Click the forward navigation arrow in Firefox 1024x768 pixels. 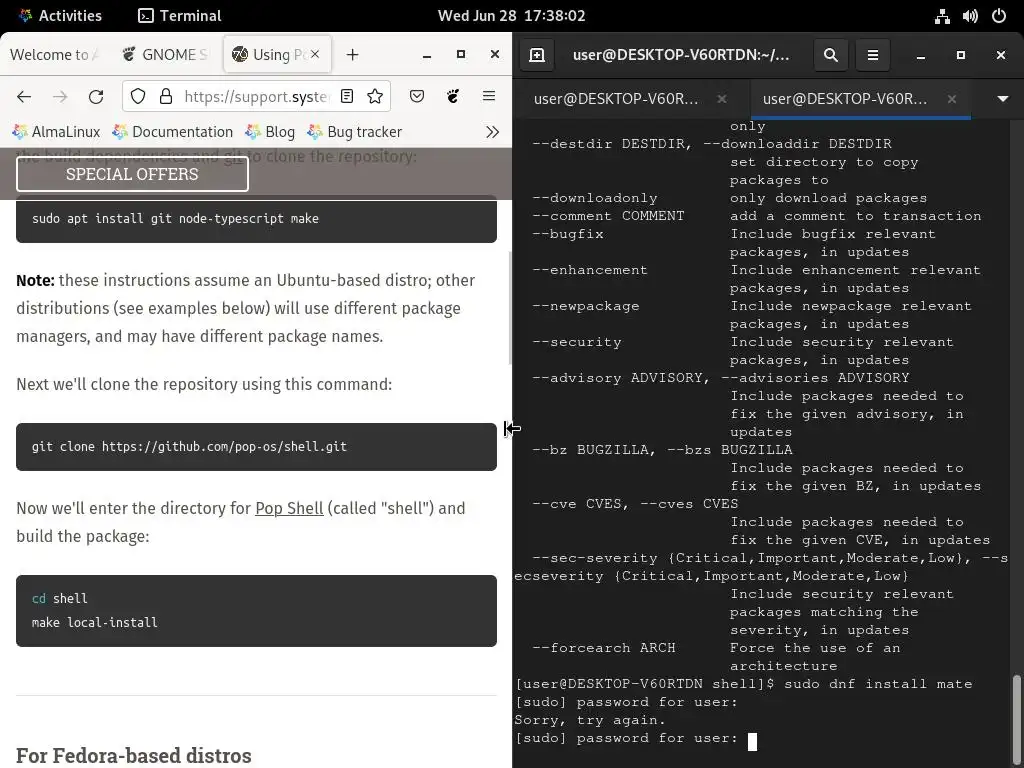tap(60, 97)
